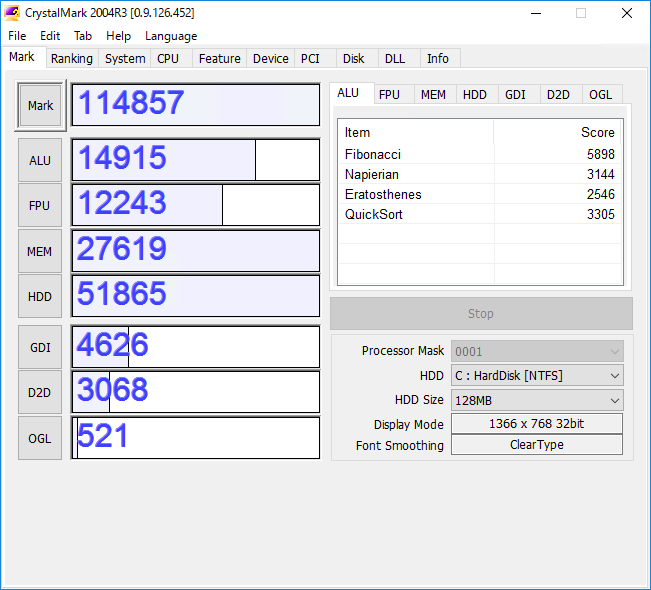This screenshot has width=651, height=590.
Task: Select the Fibonacci row
Action: click(480, 154)
